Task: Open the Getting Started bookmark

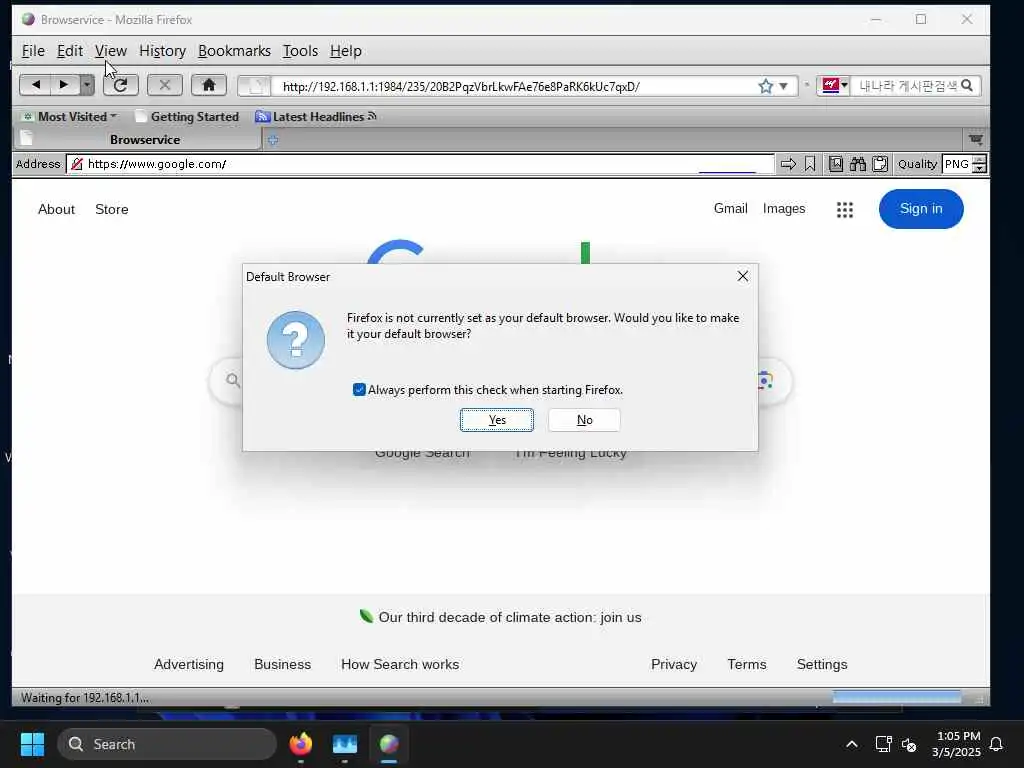Action: click(187, 116)
